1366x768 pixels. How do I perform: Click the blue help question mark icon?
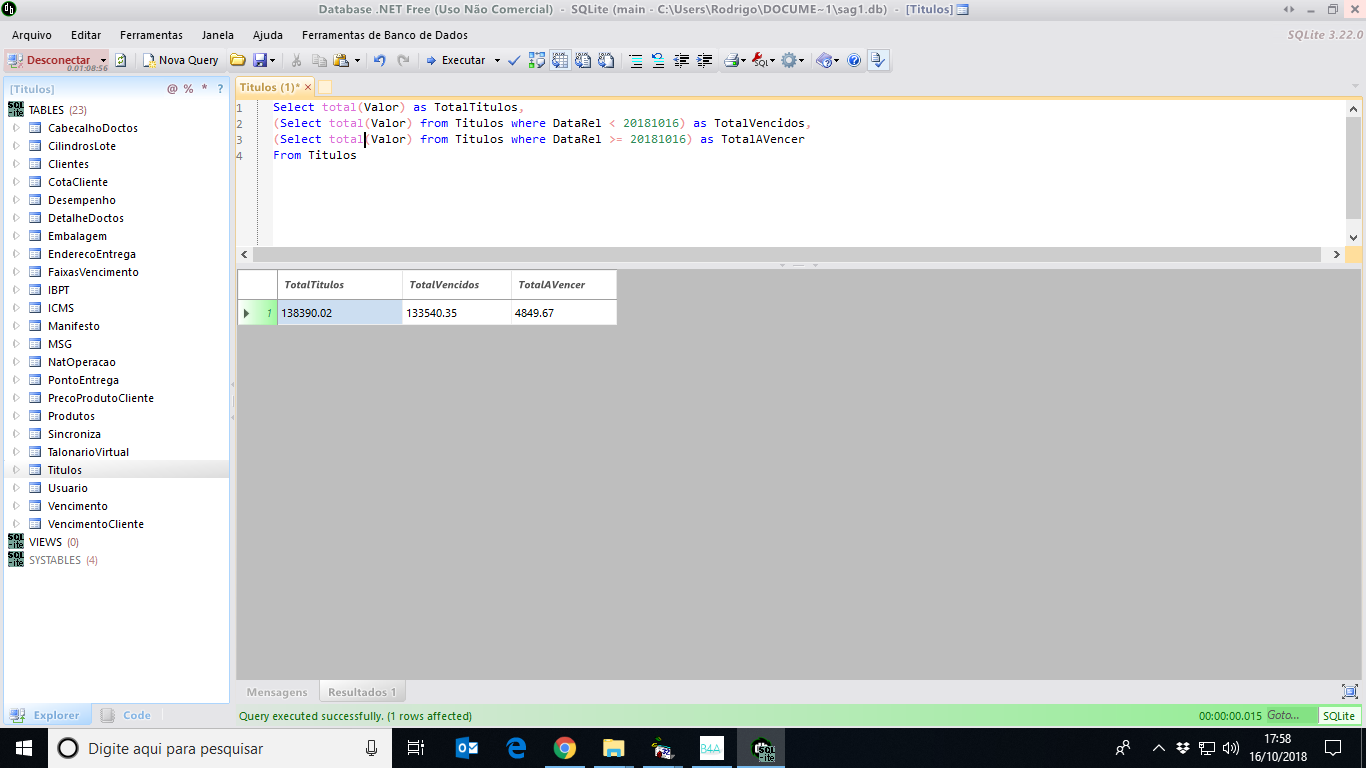[854, 60]
